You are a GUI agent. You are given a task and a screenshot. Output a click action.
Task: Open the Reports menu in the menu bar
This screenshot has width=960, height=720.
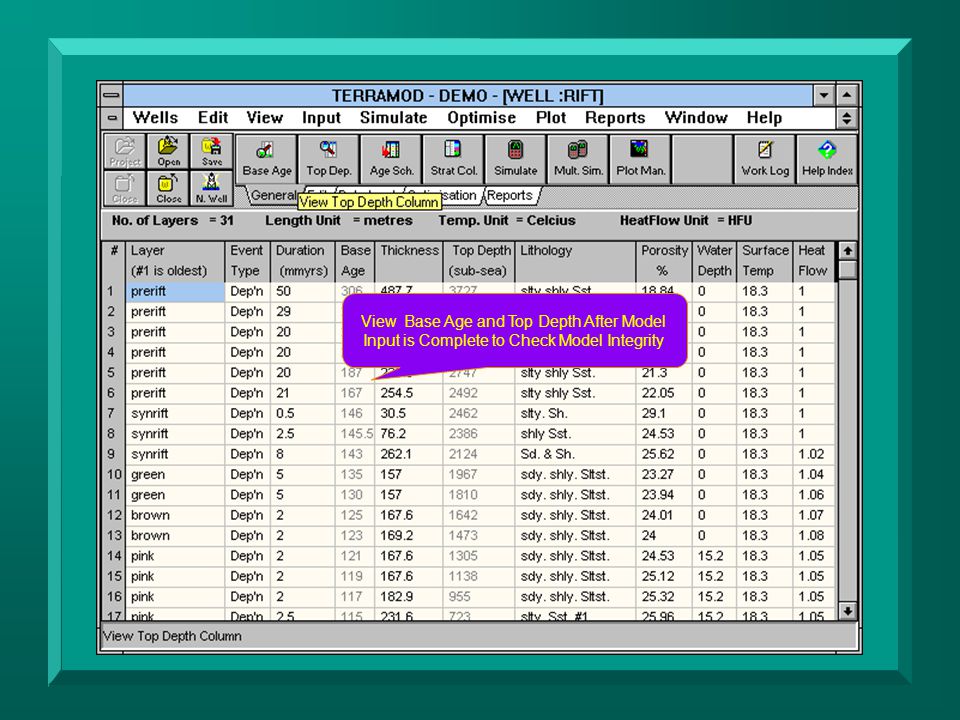pos(615,118)
